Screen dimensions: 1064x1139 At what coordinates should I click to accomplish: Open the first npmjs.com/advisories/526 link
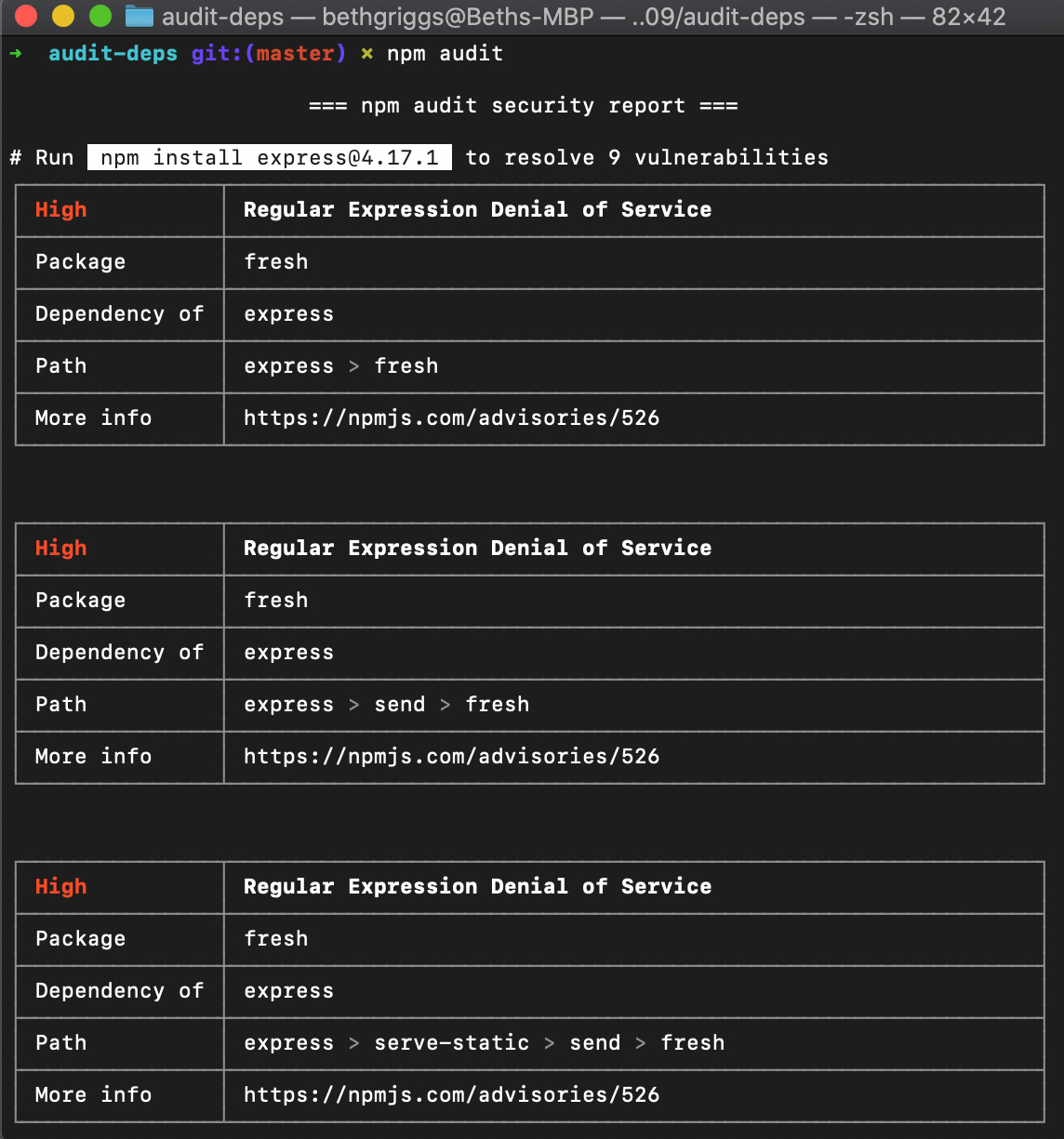451,418
